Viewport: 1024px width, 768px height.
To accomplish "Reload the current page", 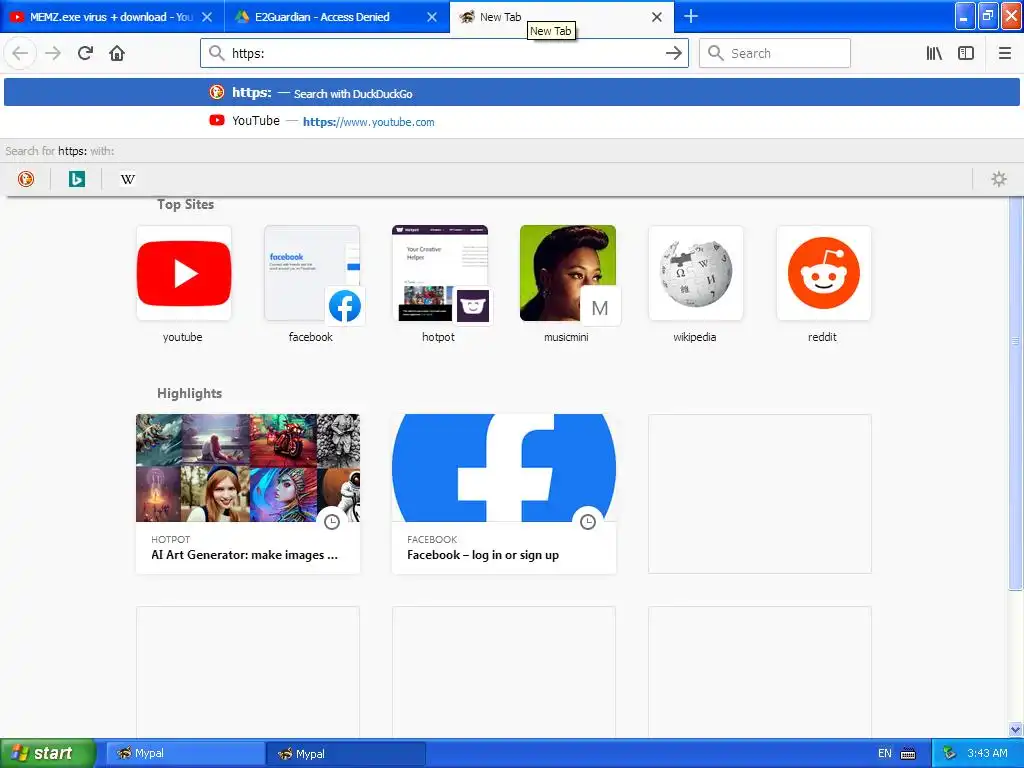I will [x=85, y=53].
